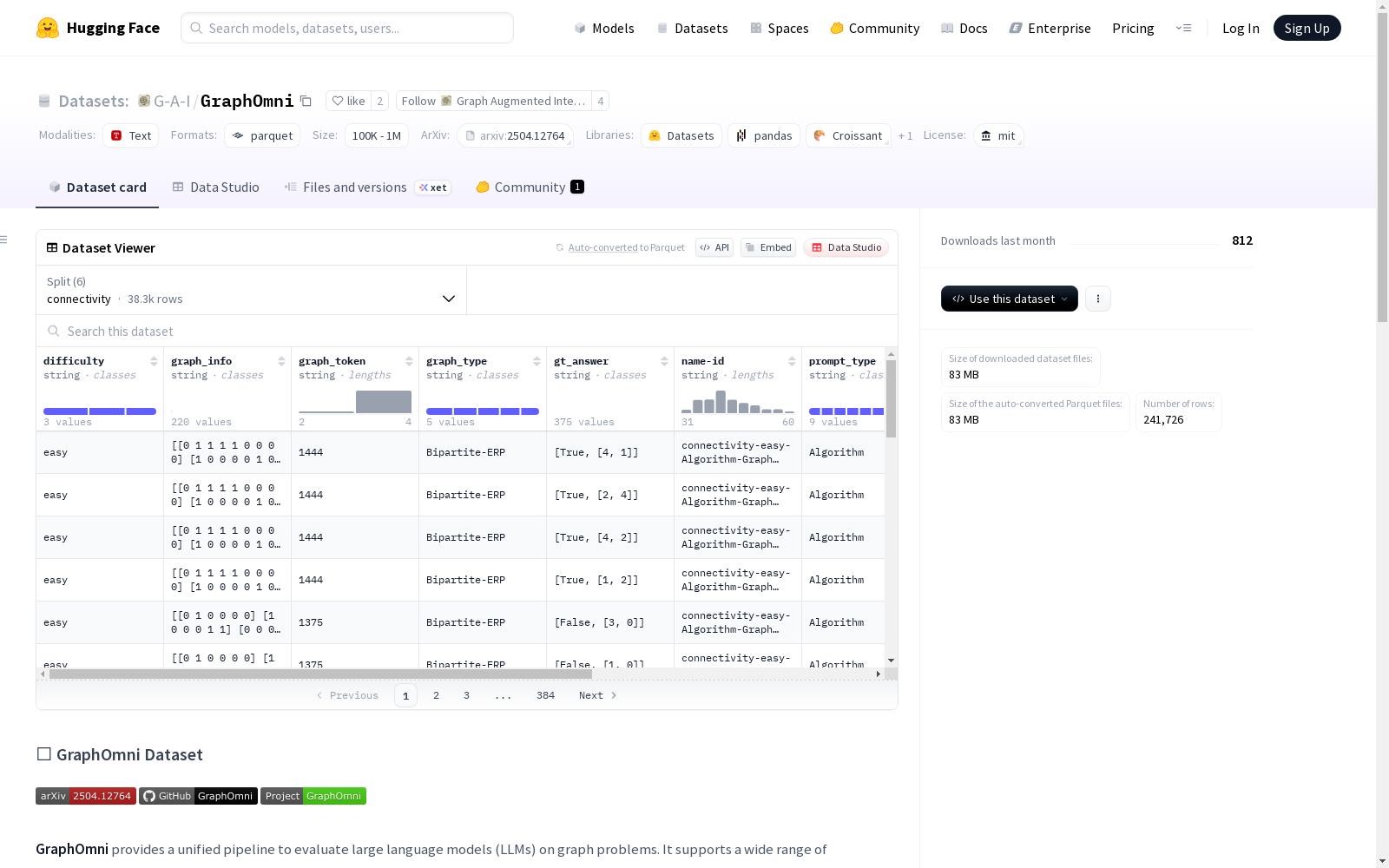Viewport: 1389px width, 868px height.
Task: Click Log In
Action: tap(1241, 28)
